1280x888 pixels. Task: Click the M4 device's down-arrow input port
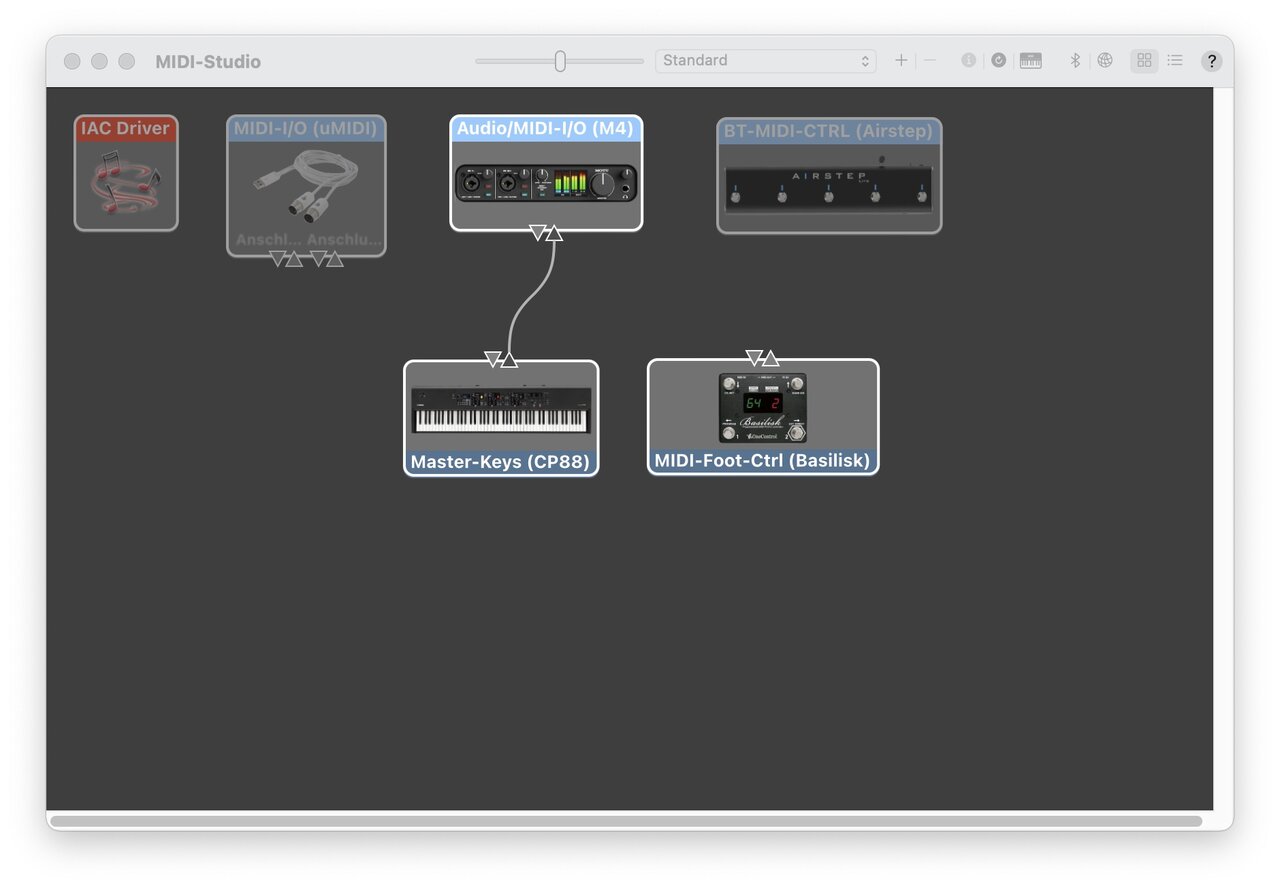537,233
